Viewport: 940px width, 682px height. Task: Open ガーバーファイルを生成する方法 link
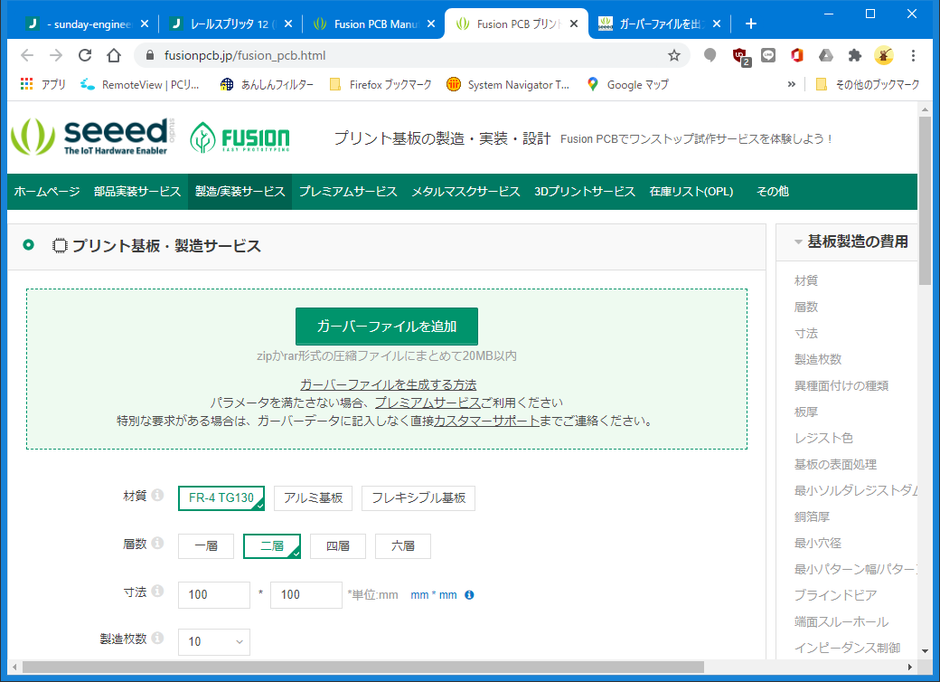(388, 385)
